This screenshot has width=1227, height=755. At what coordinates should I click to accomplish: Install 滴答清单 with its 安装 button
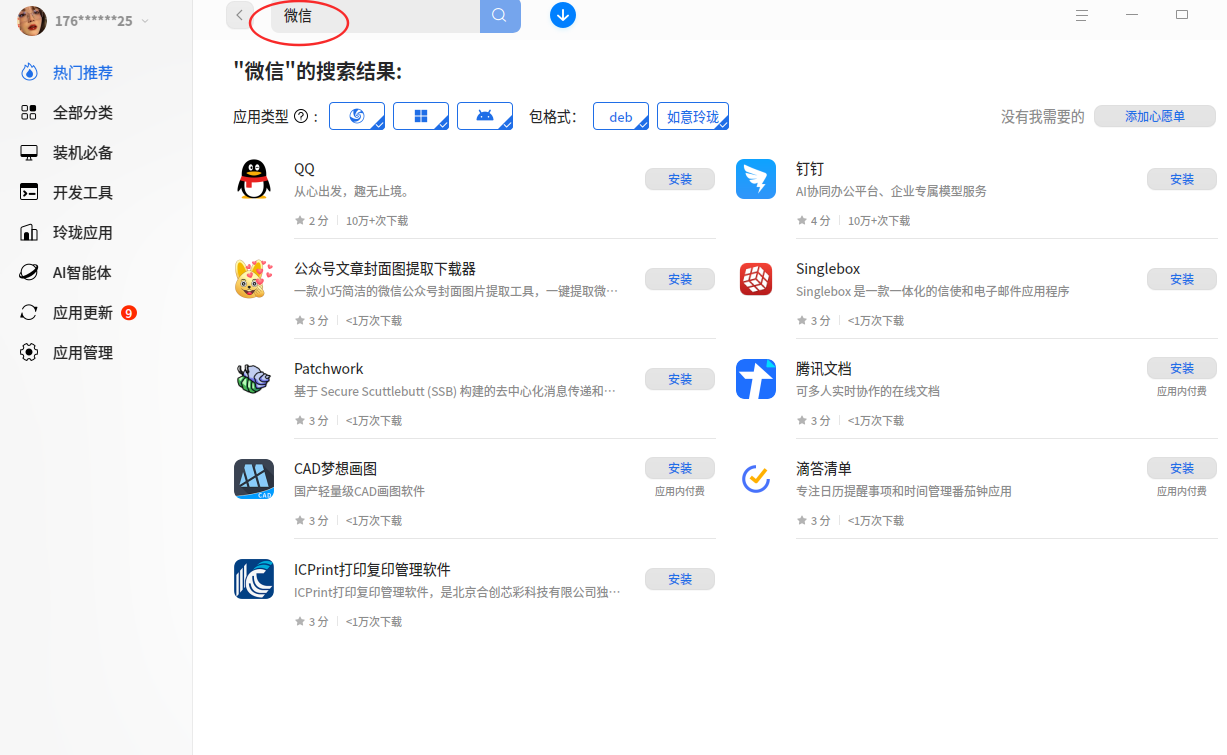click(x=1182, y=468)
